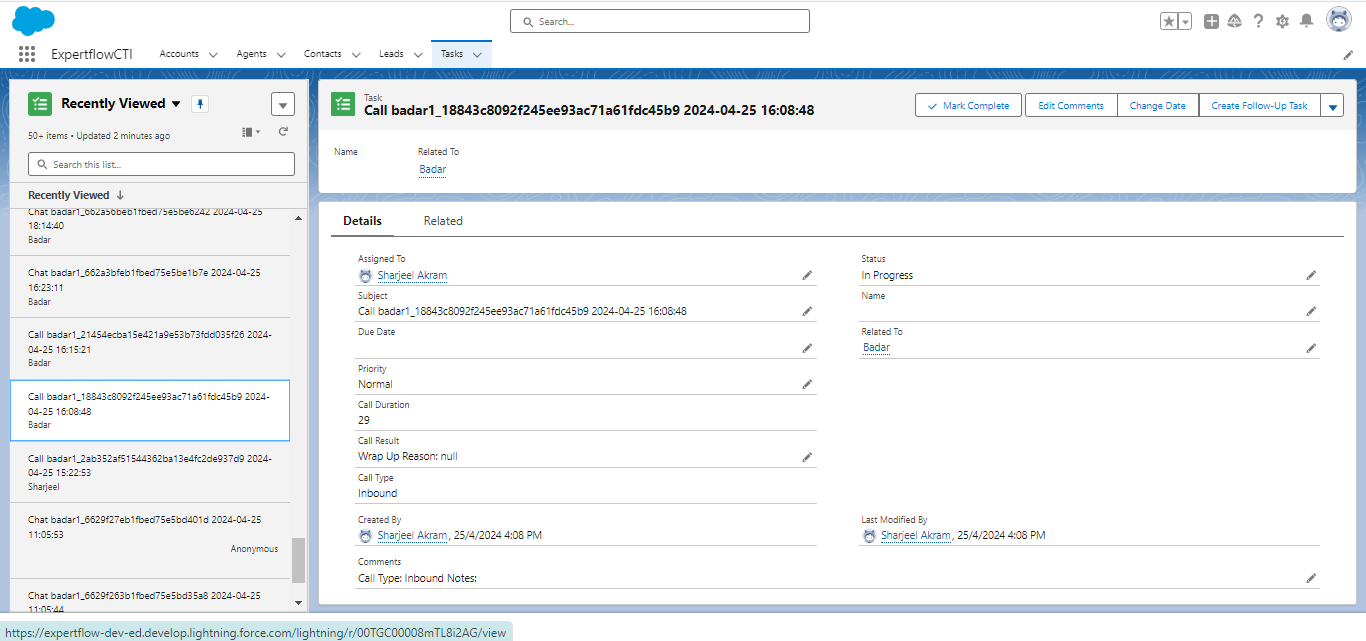Edit the Status field using pencil icon
Screen dimensions: 1366x641
[x=1311, y=275]
